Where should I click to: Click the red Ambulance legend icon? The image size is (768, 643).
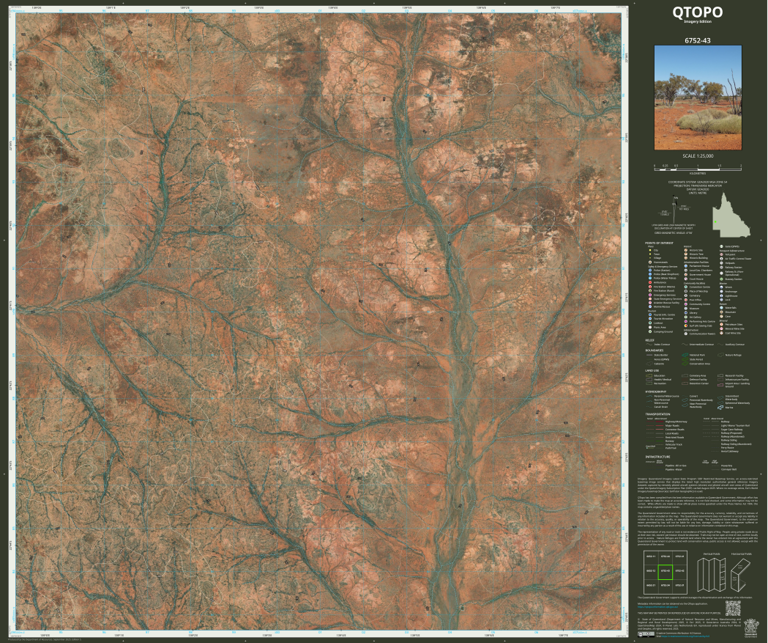[x=650, y=283]
